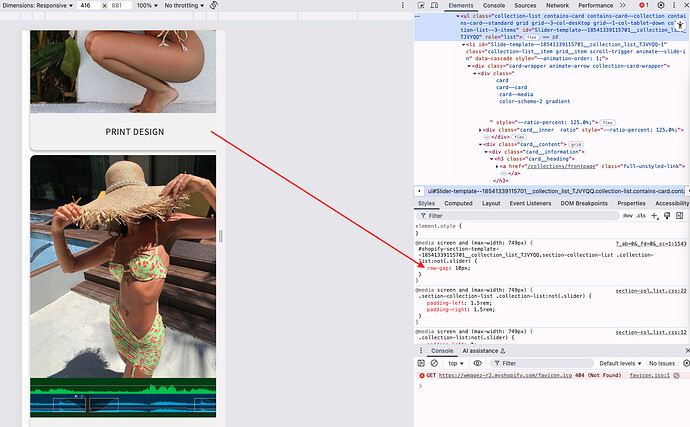The image size is (690, 427).
Task: Collapse the card-wrapper div arrow
Action: tap(469, 66)
